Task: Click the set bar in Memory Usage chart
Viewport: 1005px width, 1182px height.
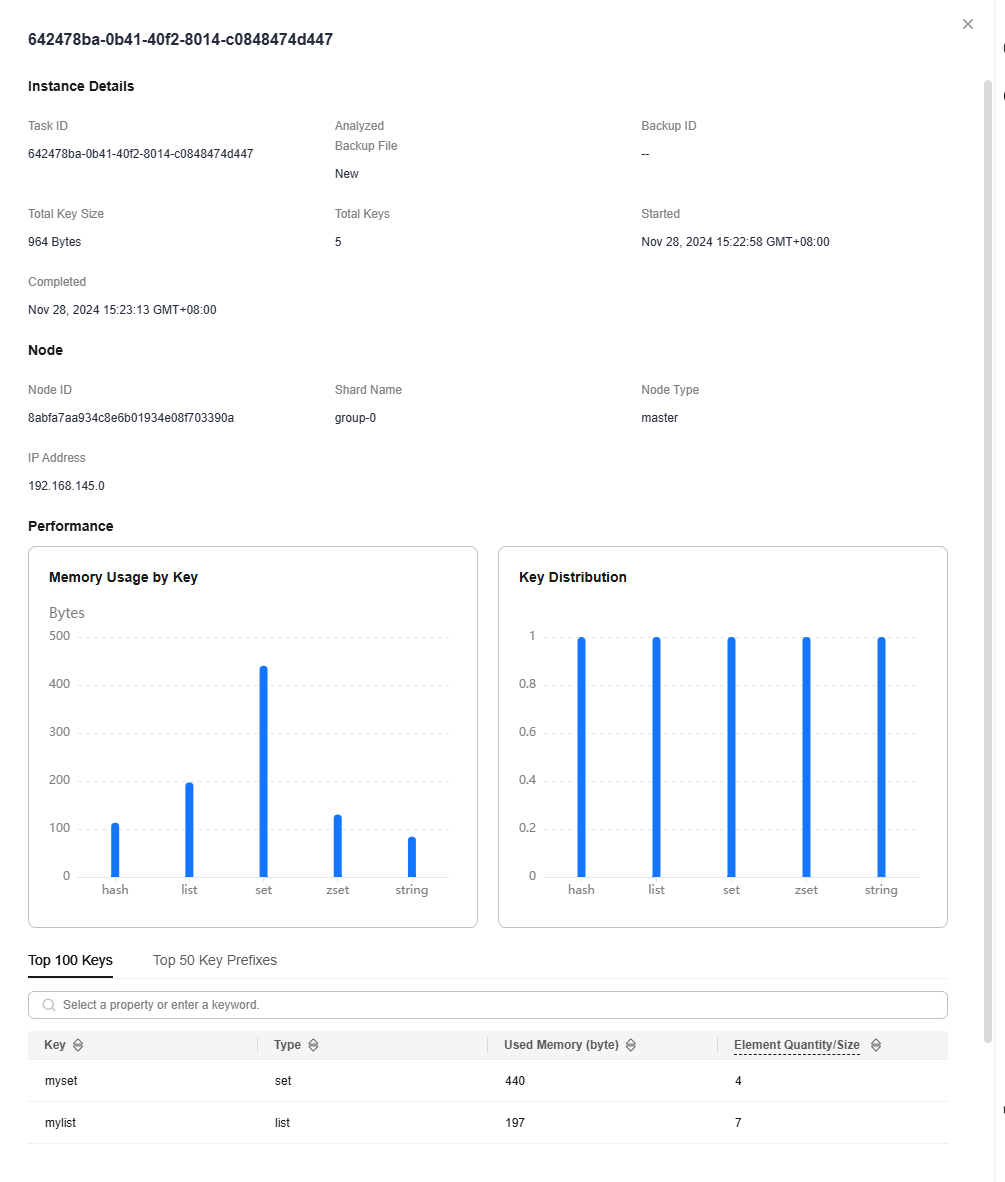Action: pyautogui.click(x=263, y=771)
